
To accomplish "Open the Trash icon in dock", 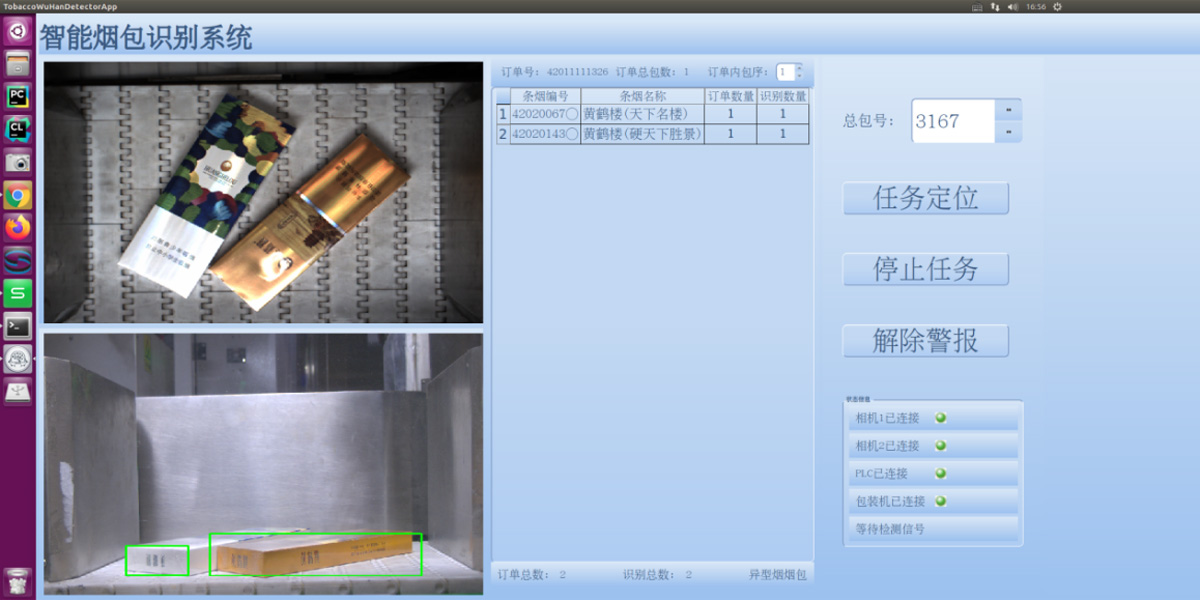I will (x=18, y=581).
